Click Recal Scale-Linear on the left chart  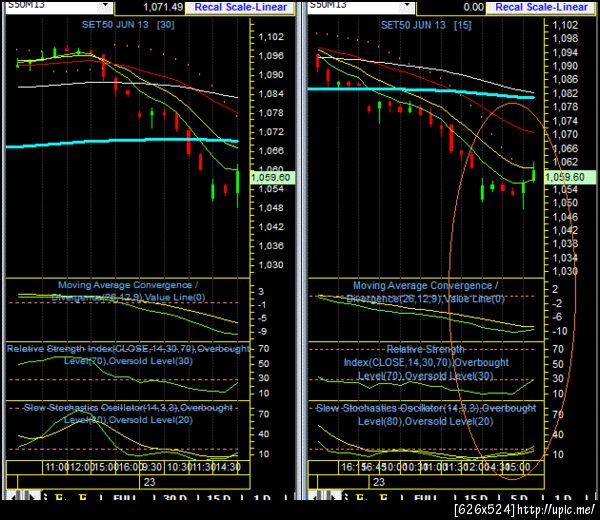tap(241, 7)
